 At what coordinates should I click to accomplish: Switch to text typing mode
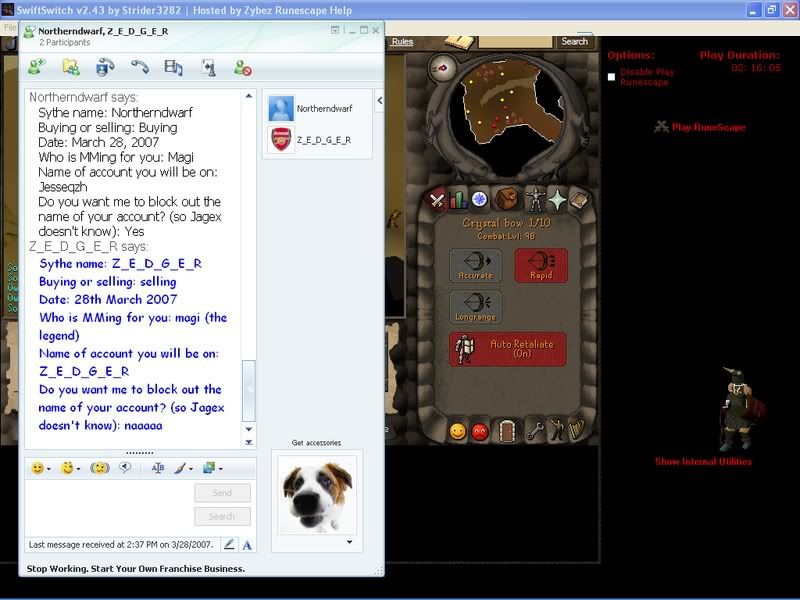(247, 544)
